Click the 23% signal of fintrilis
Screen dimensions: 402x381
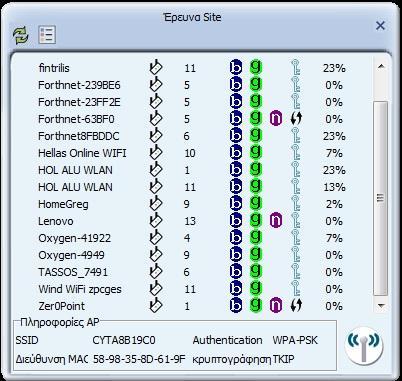[334, 68]
